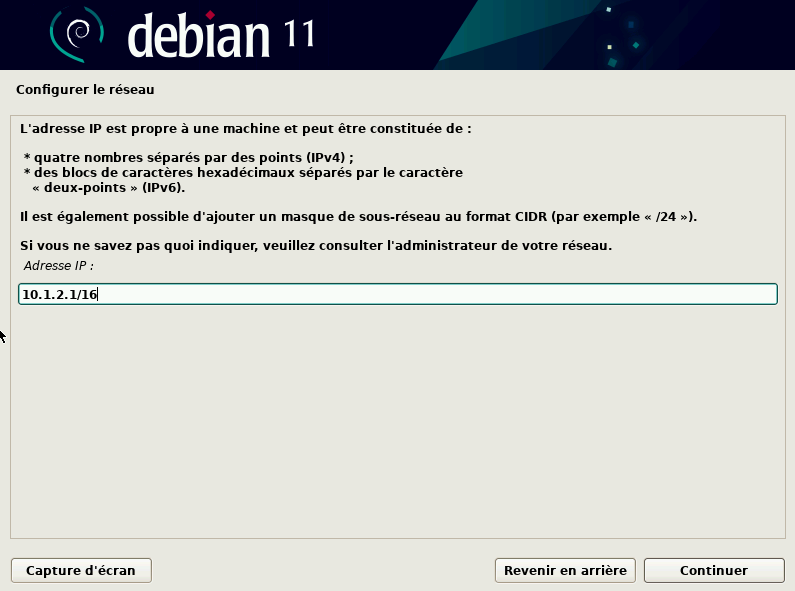Click the line beginning "L'adresse IP est propre"
The width and height of the screenshot is (795, 591).
(246, 129)
